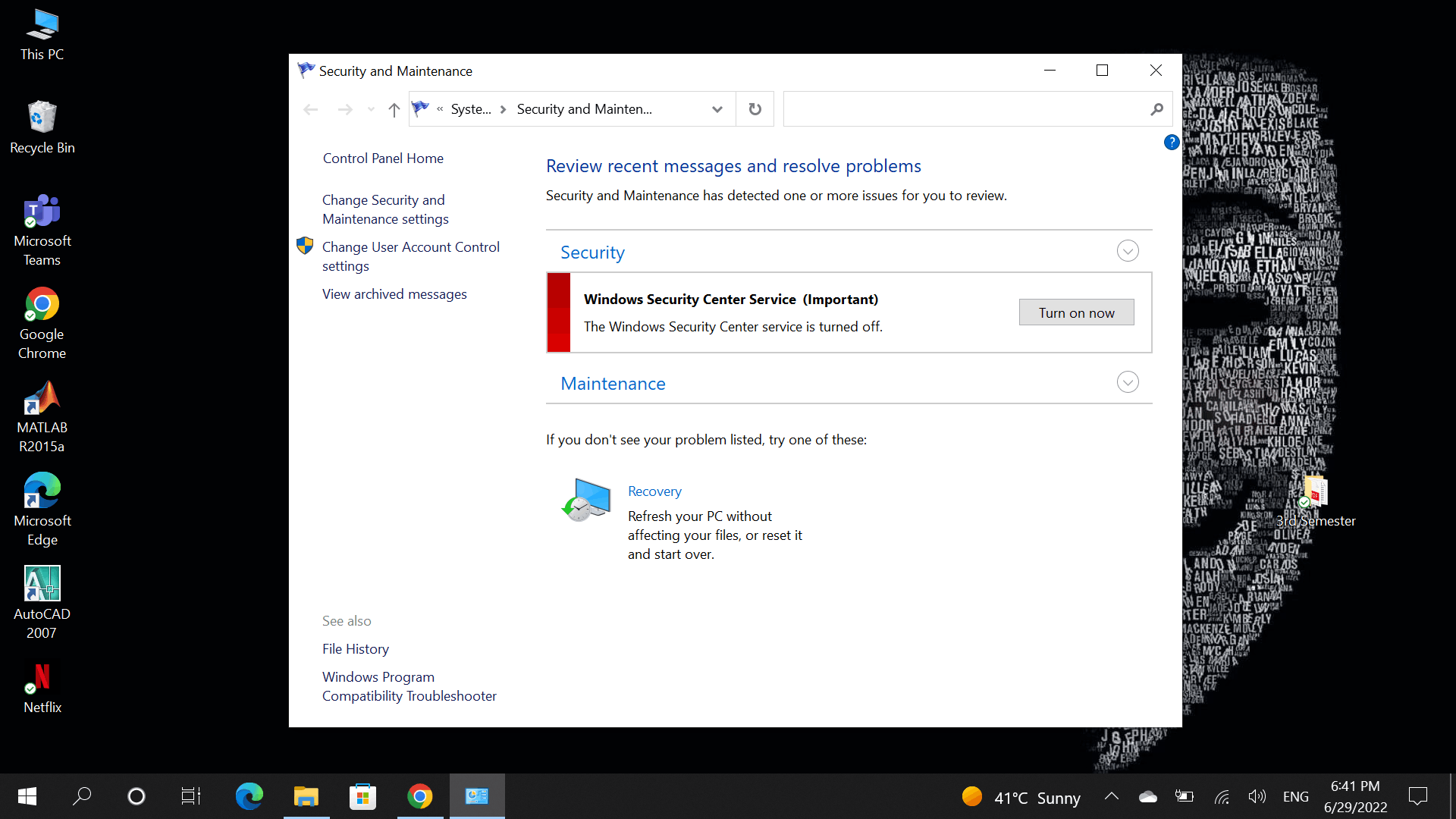1456x819 pixels.
Task: Open Microsoft Store from the taskbar
Action: point(362,796)
